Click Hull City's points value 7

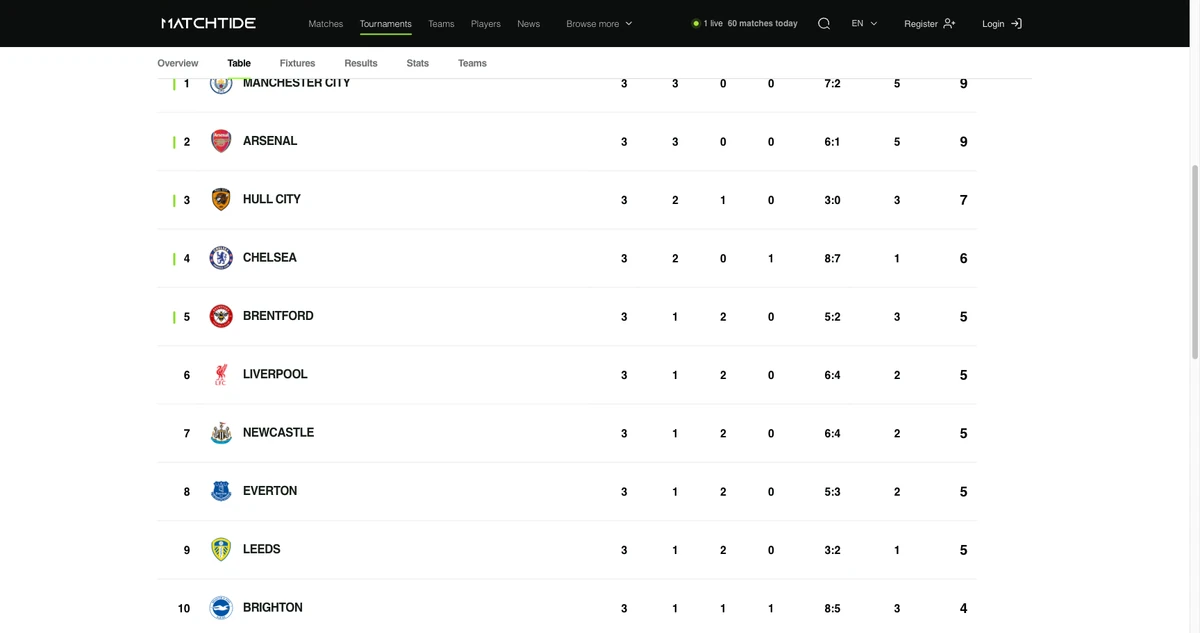tap(963, 200)
